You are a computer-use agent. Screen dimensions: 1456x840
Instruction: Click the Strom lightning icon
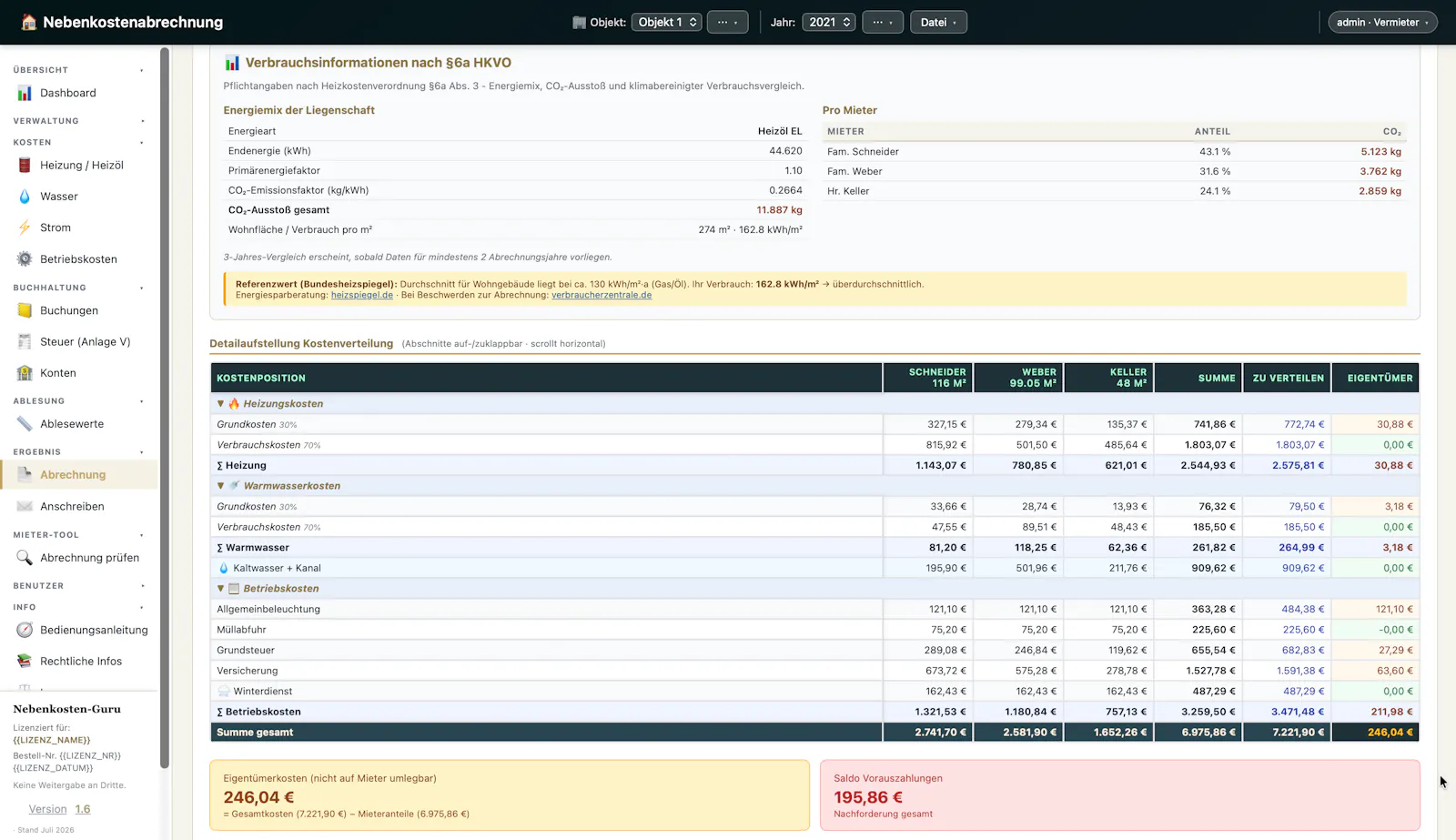tap(25, 228)
